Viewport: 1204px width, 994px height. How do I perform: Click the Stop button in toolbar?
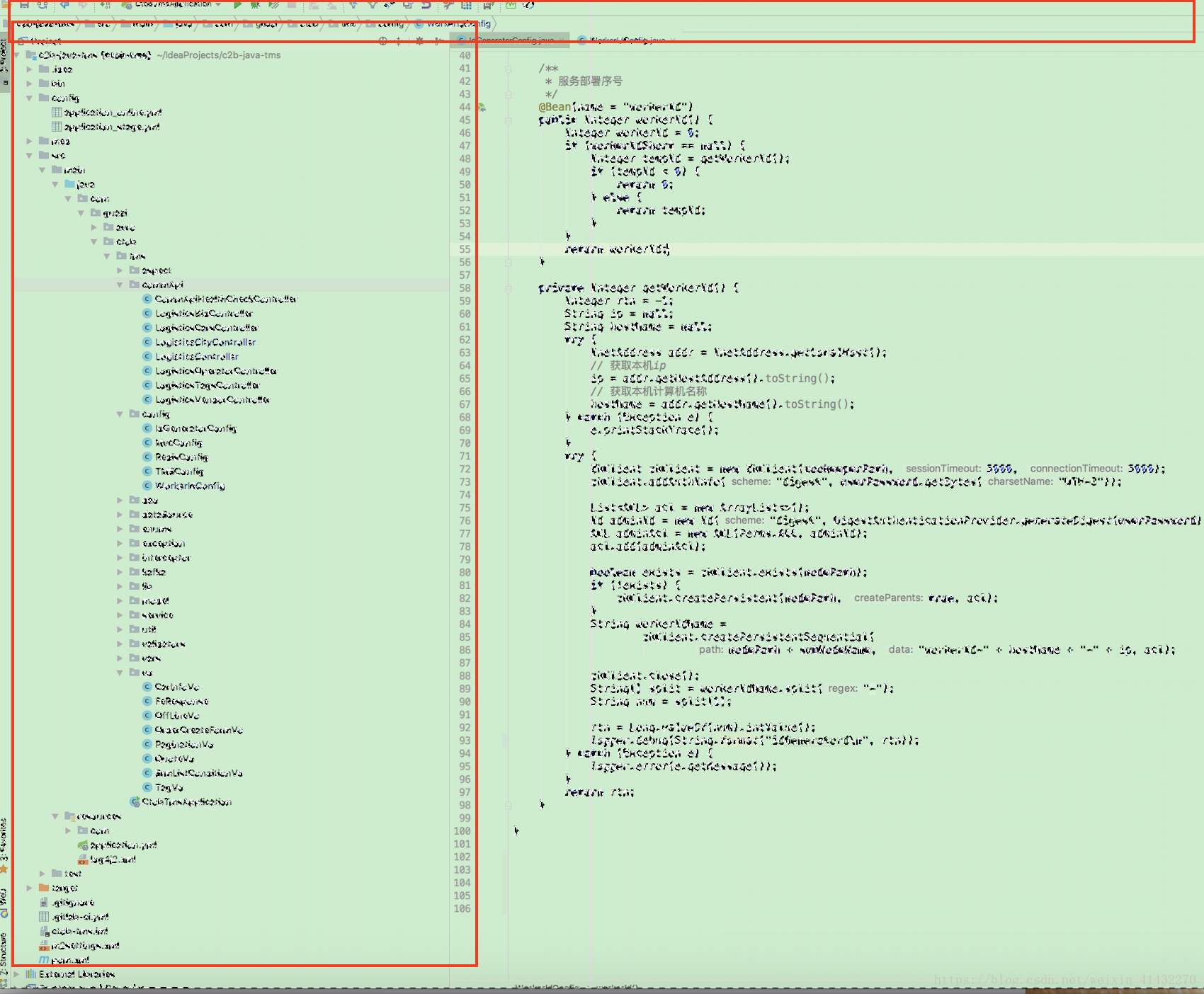coord(292,4)
